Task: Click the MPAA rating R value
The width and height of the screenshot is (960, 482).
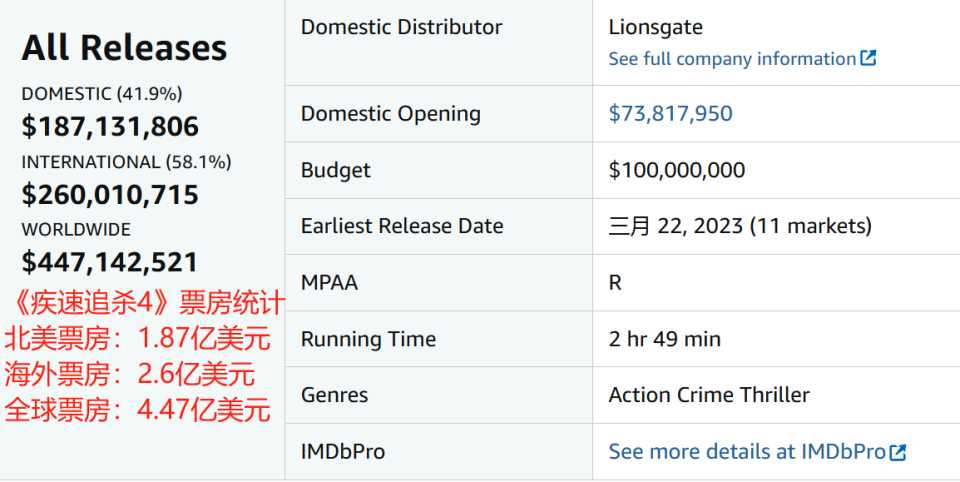Action: 615,283
